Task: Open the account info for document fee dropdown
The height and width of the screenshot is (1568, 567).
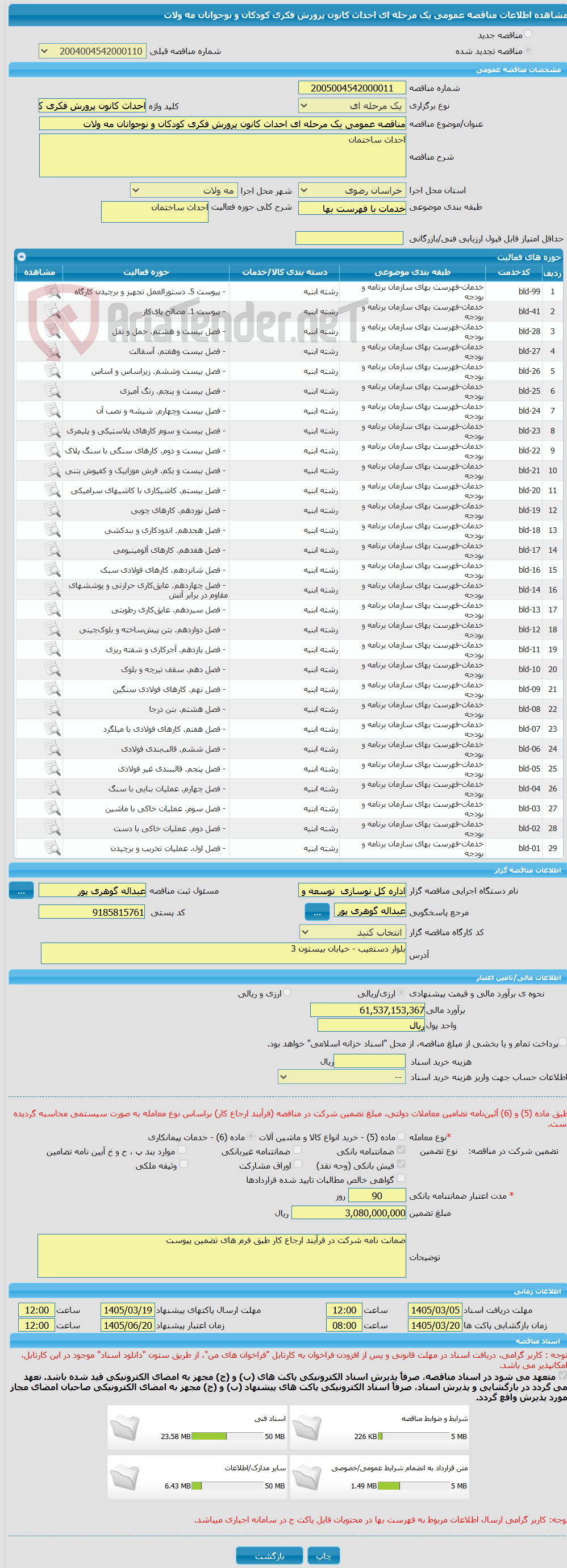Action: tap(341, 1077)
